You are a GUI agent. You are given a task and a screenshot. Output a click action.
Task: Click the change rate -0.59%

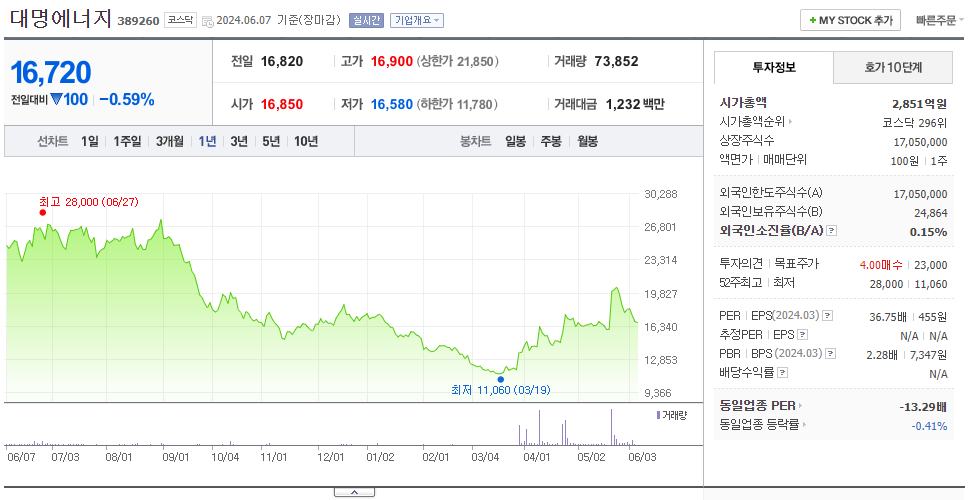[127, 99]
